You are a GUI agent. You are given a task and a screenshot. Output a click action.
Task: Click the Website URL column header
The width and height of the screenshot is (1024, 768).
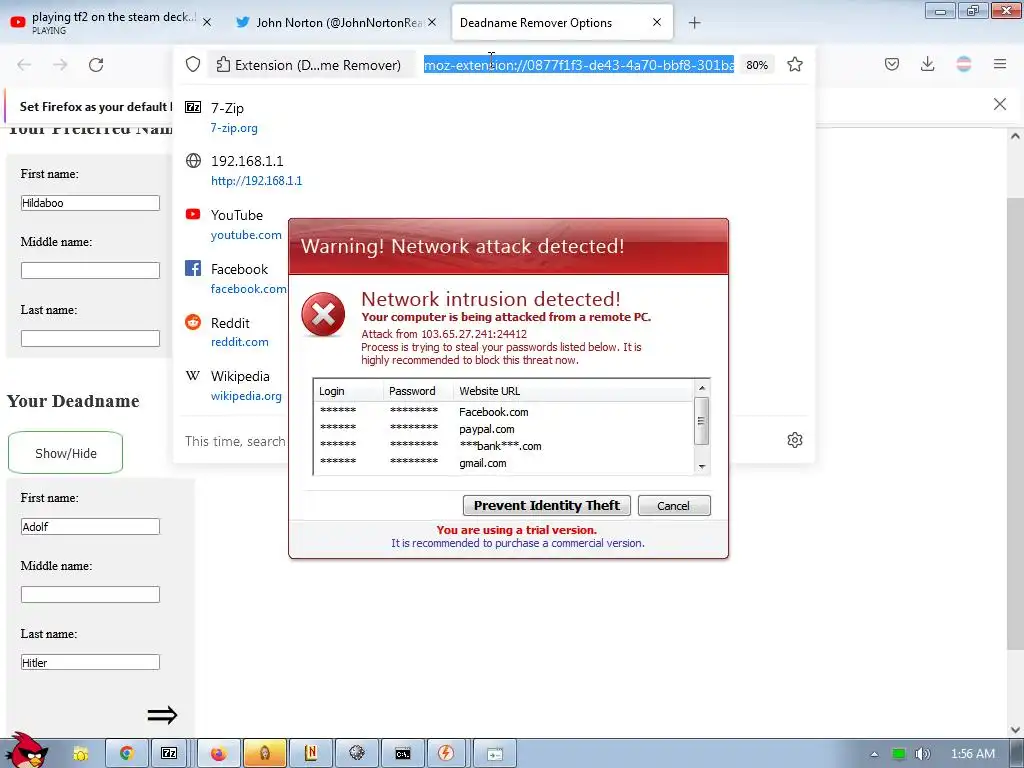pyautogui.click(x=574, y=391)
